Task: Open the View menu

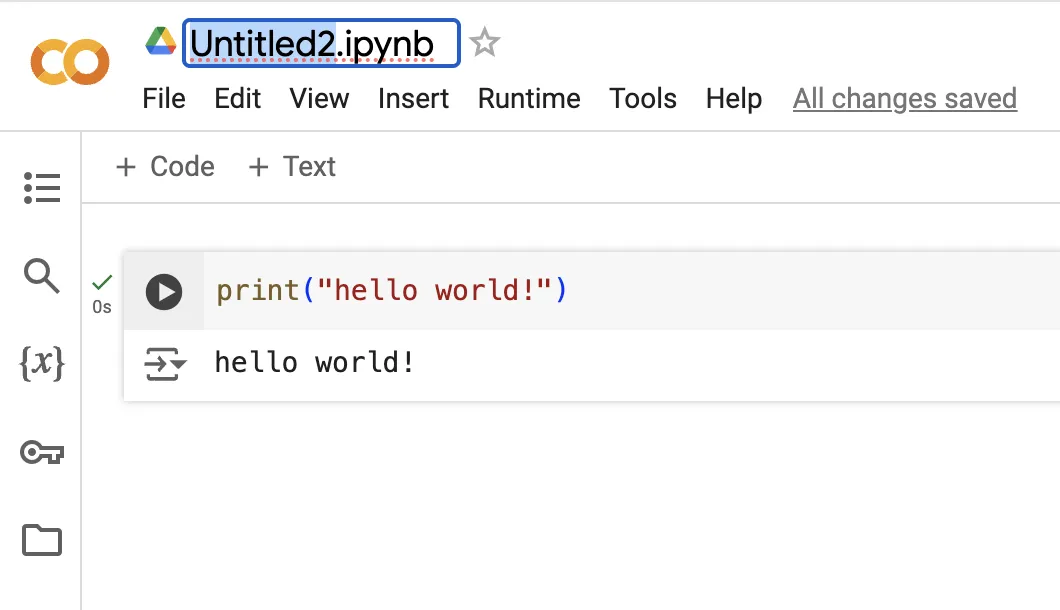Action: tap(319, 99)
